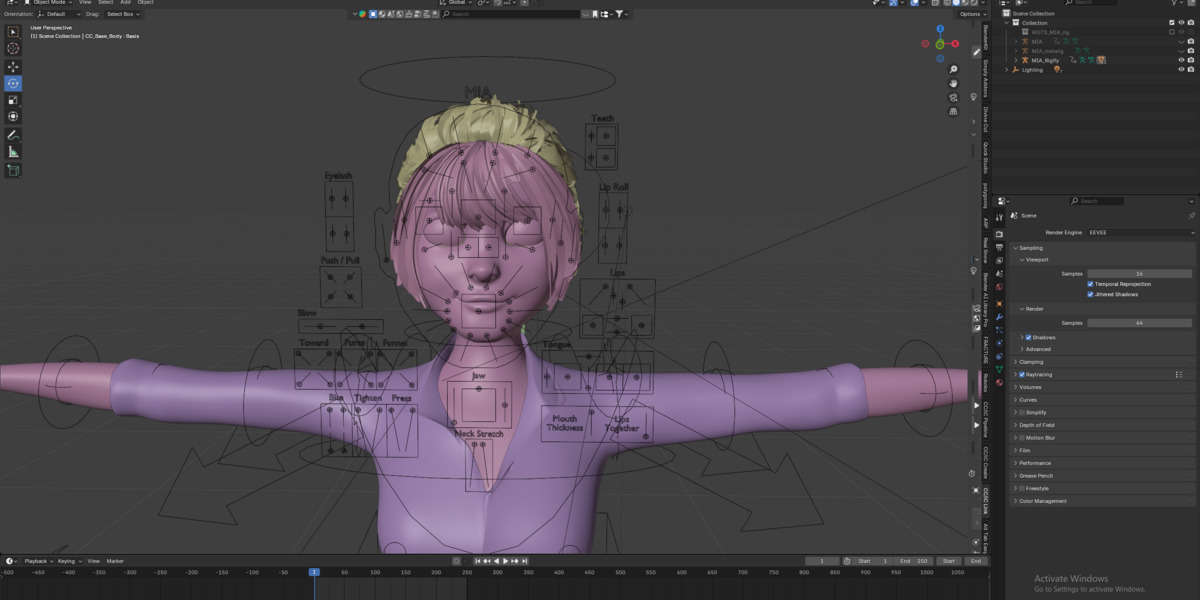Choose the Annotate pencil tool
1200x600 pixels.
[x=13, y=134]
